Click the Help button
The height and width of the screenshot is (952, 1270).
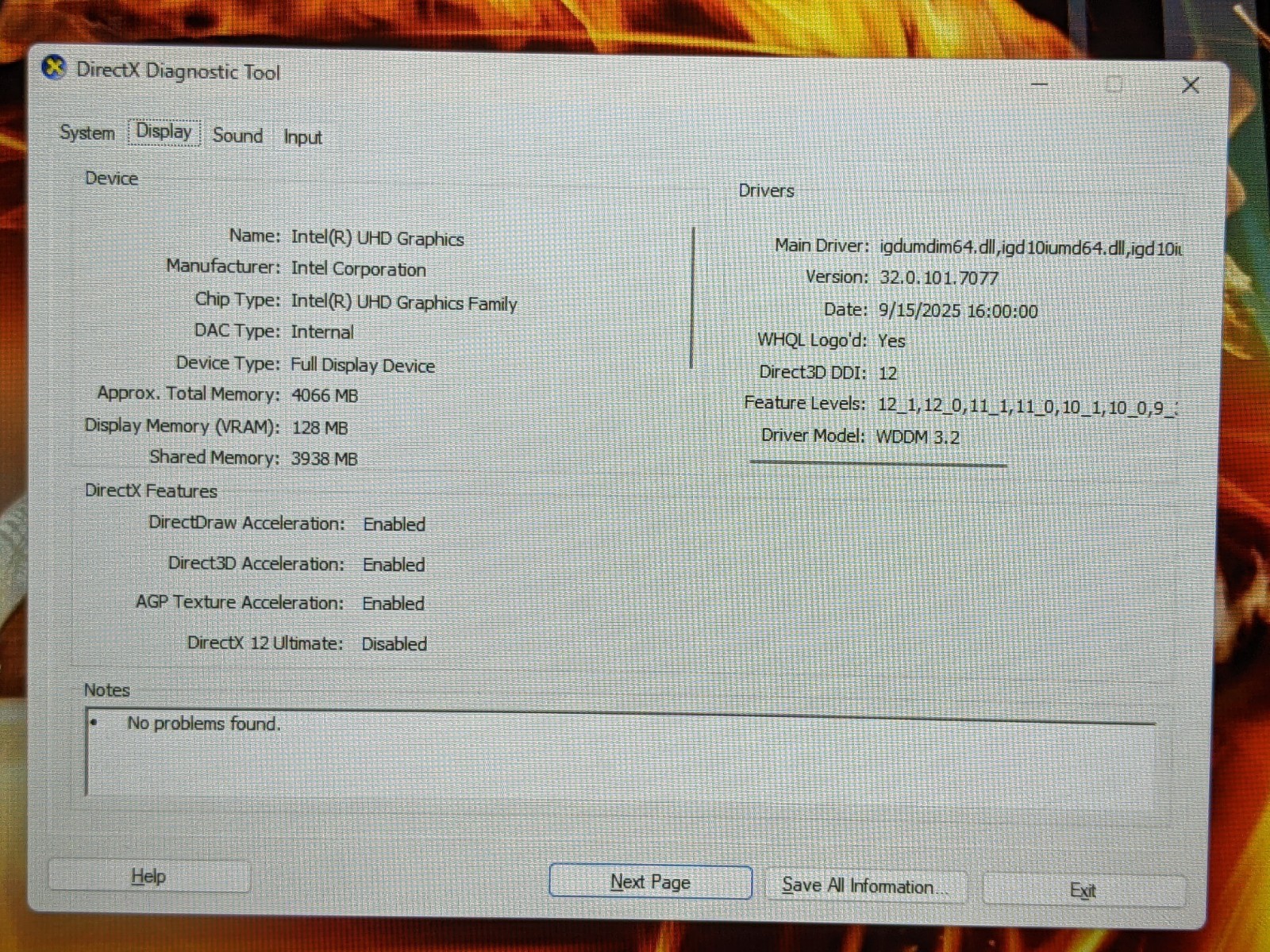[149, 876]
